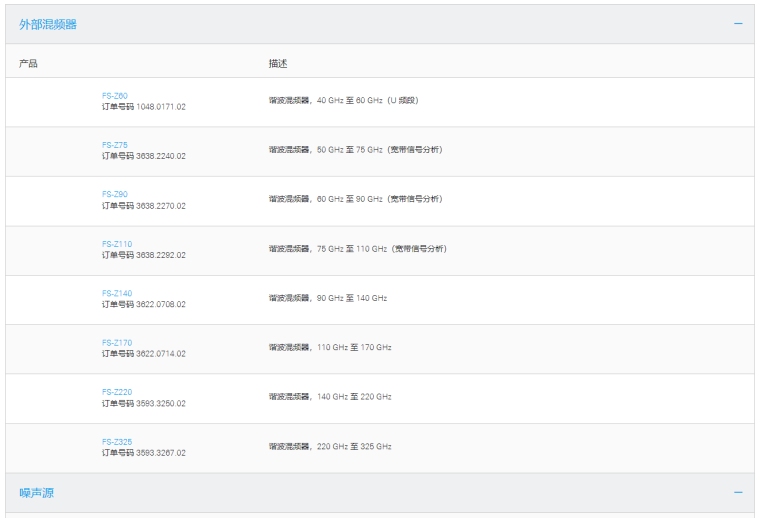The image size is (760, 518).
Task: Open the FS-Z110 product link
Action: [x=116, y=244]
